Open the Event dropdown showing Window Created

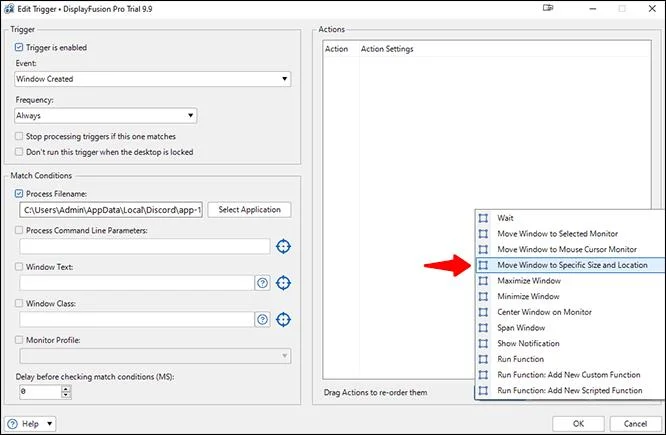point(152,79)
